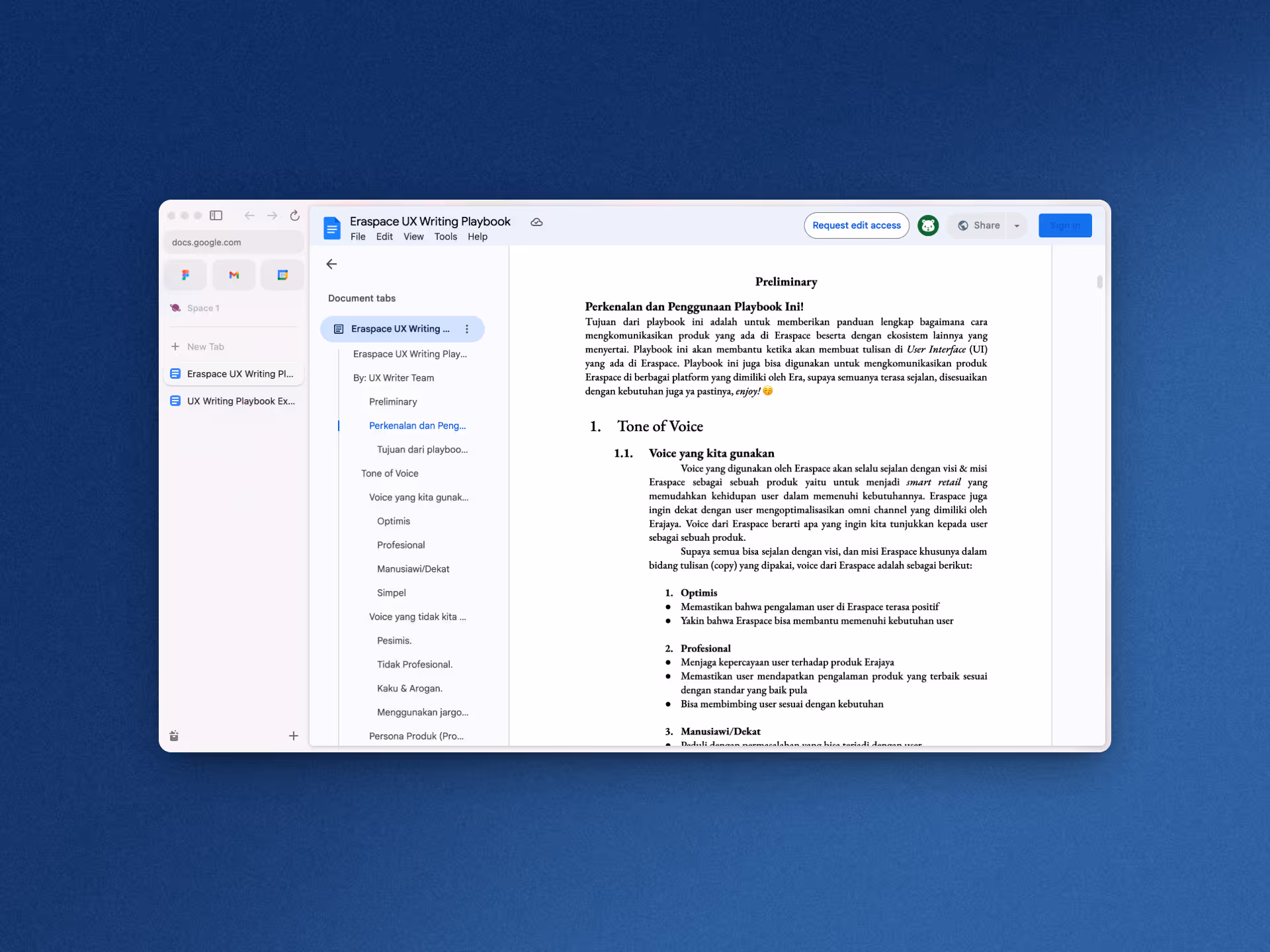Jump to Tone of Voice outline heading
1270x952 pixels.
click(x=390, y=473)
